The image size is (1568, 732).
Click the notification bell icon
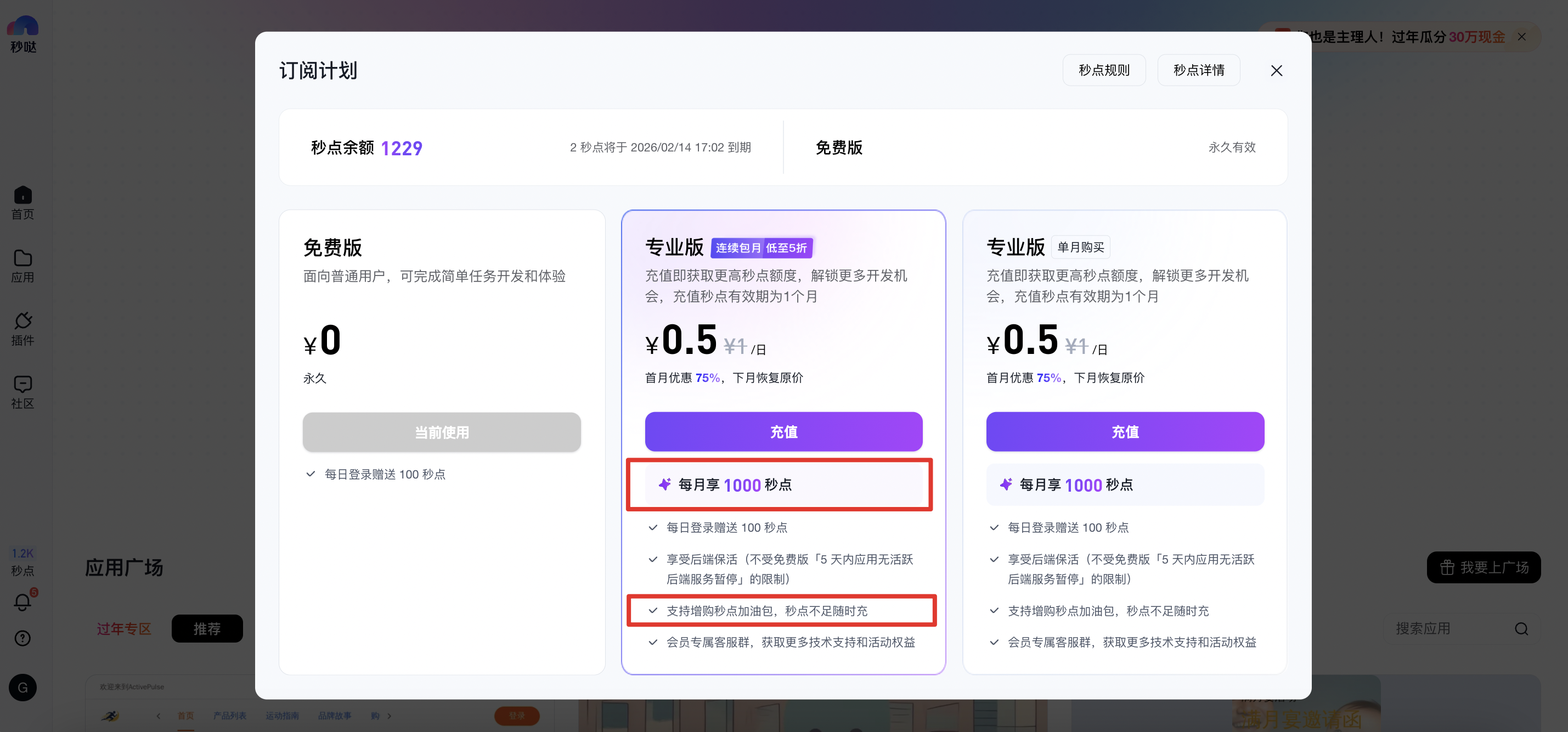(x=22, y=601)
